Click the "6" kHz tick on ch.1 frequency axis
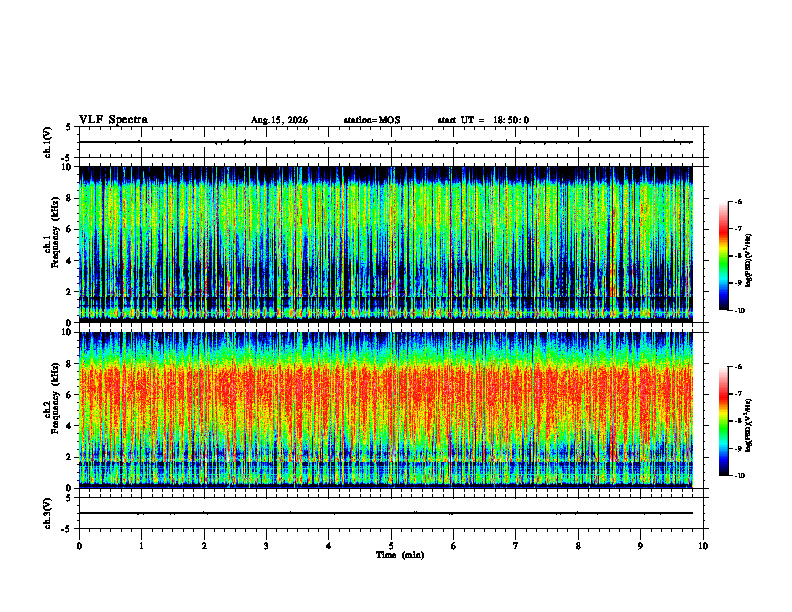Screen dimensions: 792x612 [x=69, y=229]
